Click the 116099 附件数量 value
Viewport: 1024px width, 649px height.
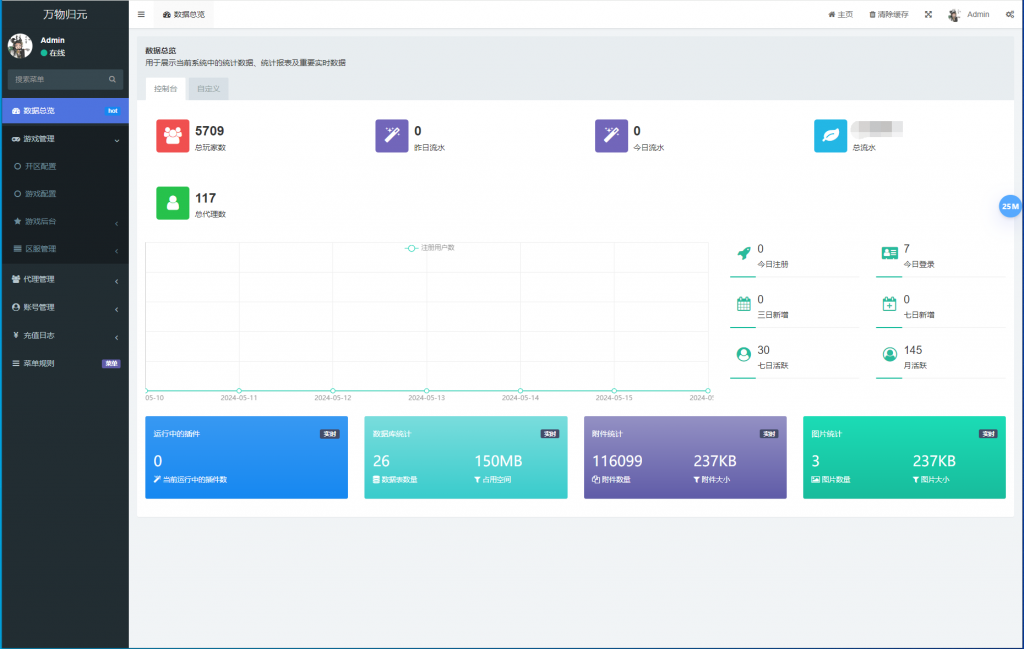tap(617, 462)
